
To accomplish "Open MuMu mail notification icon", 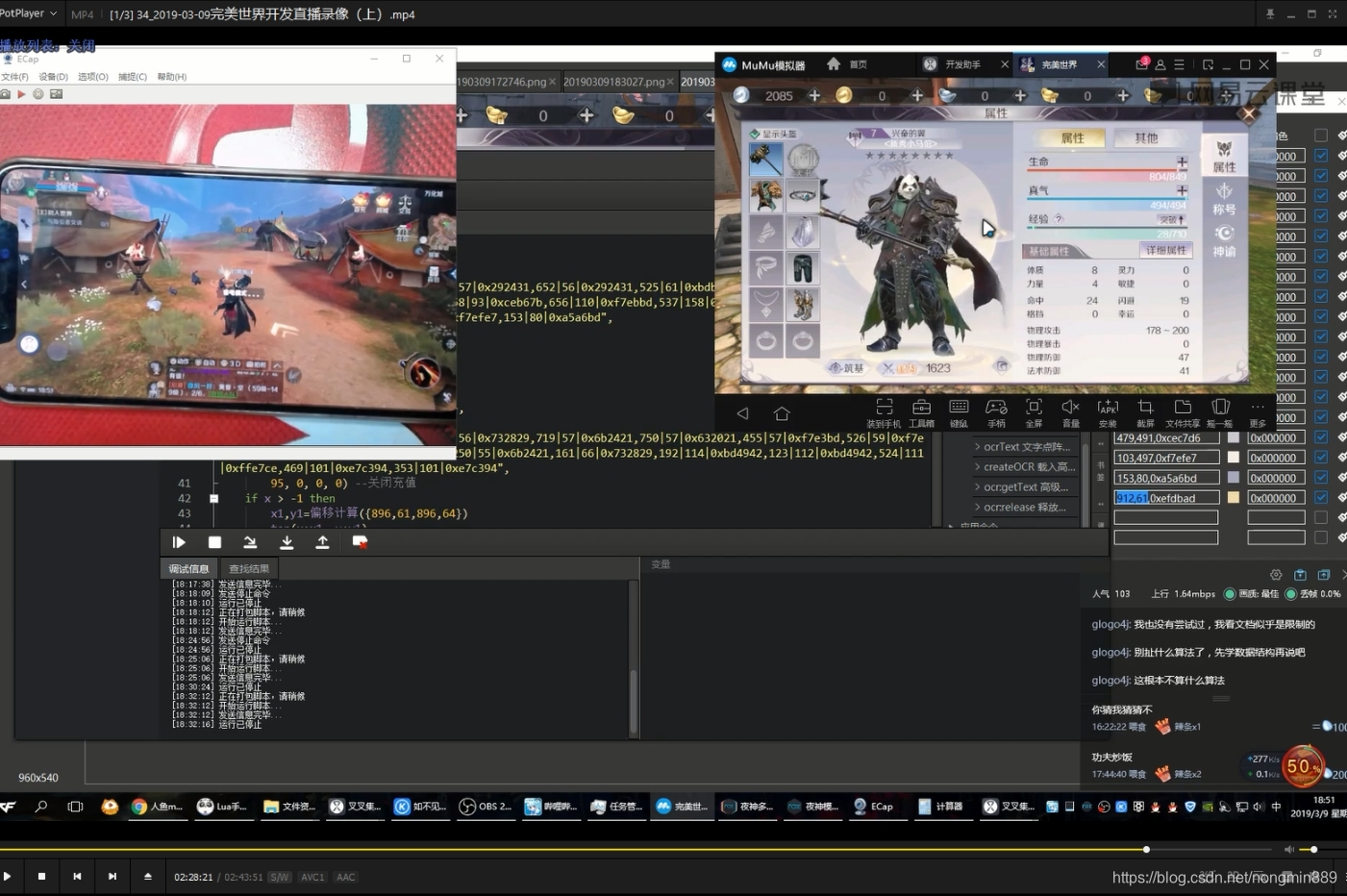I will coord(1141,64).
